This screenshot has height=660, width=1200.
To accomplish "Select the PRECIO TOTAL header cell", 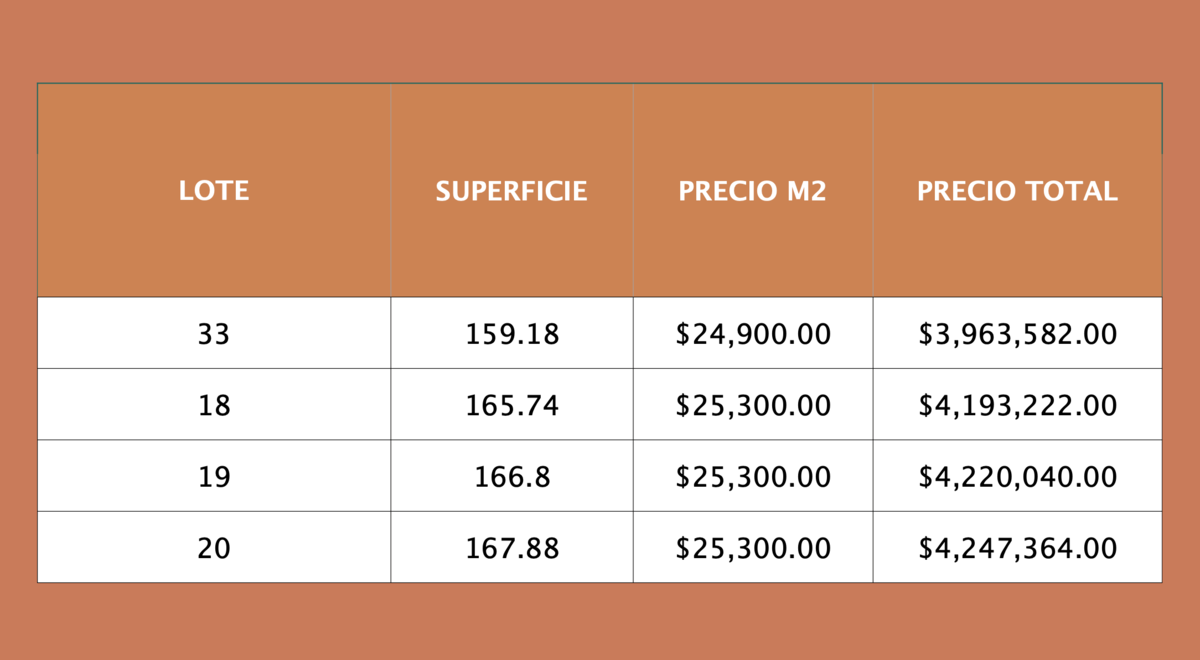I will (x=1017, y=191).
